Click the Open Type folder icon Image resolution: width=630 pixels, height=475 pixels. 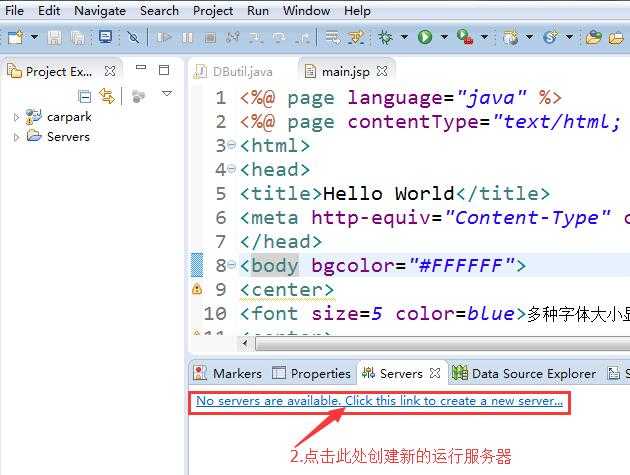[593, 37]
